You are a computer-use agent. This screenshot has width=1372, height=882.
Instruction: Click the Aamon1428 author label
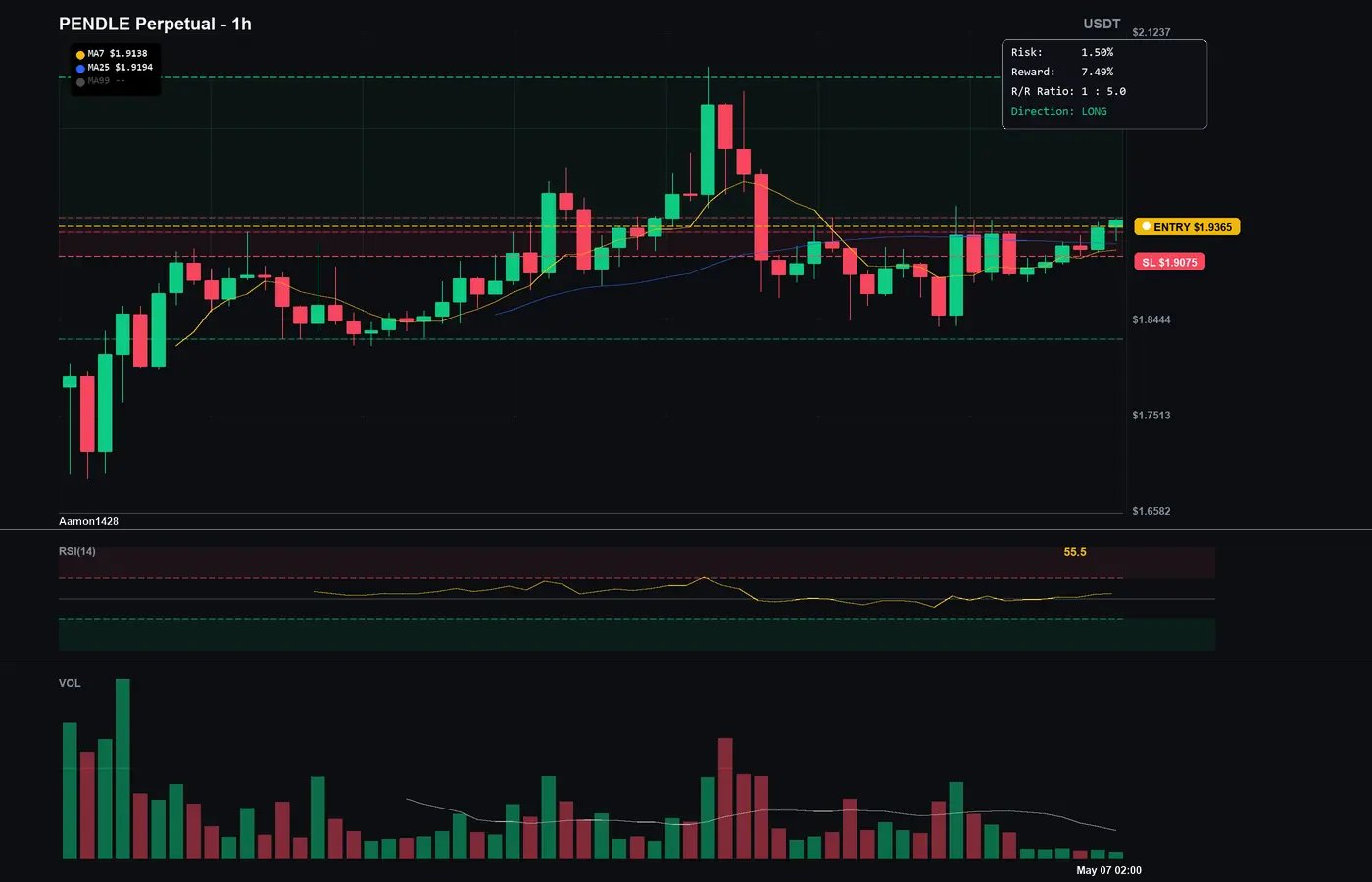[x=88, y=521]
